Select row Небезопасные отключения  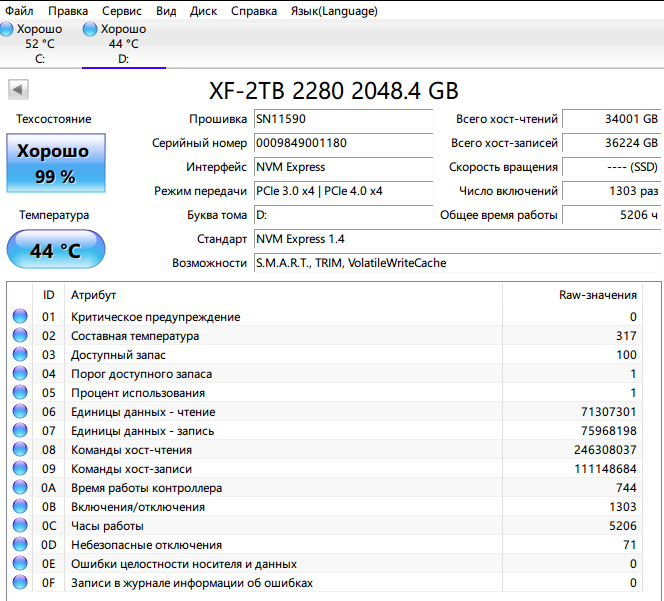point(325,545)
